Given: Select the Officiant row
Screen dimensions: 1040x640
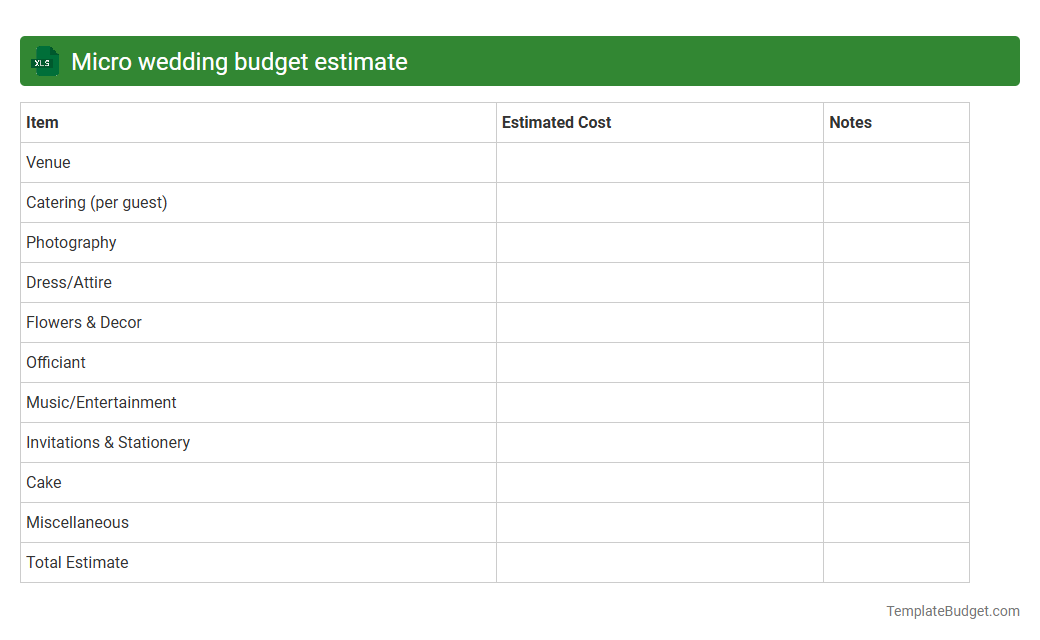Looking at the screenshot, I should coord(56,362).
